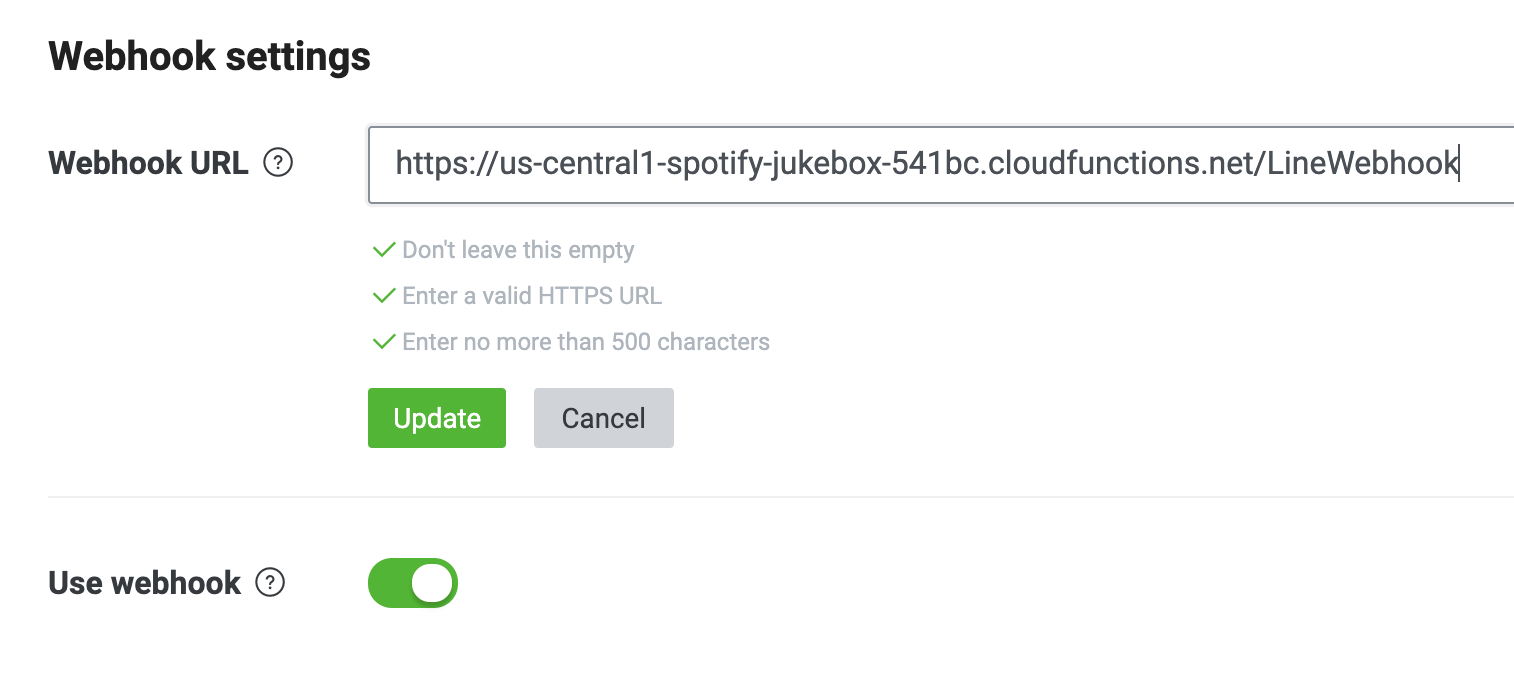Select the Webhook URL label text
Image resolution: width=1514 pixels, height=674 pixels.
148,163
